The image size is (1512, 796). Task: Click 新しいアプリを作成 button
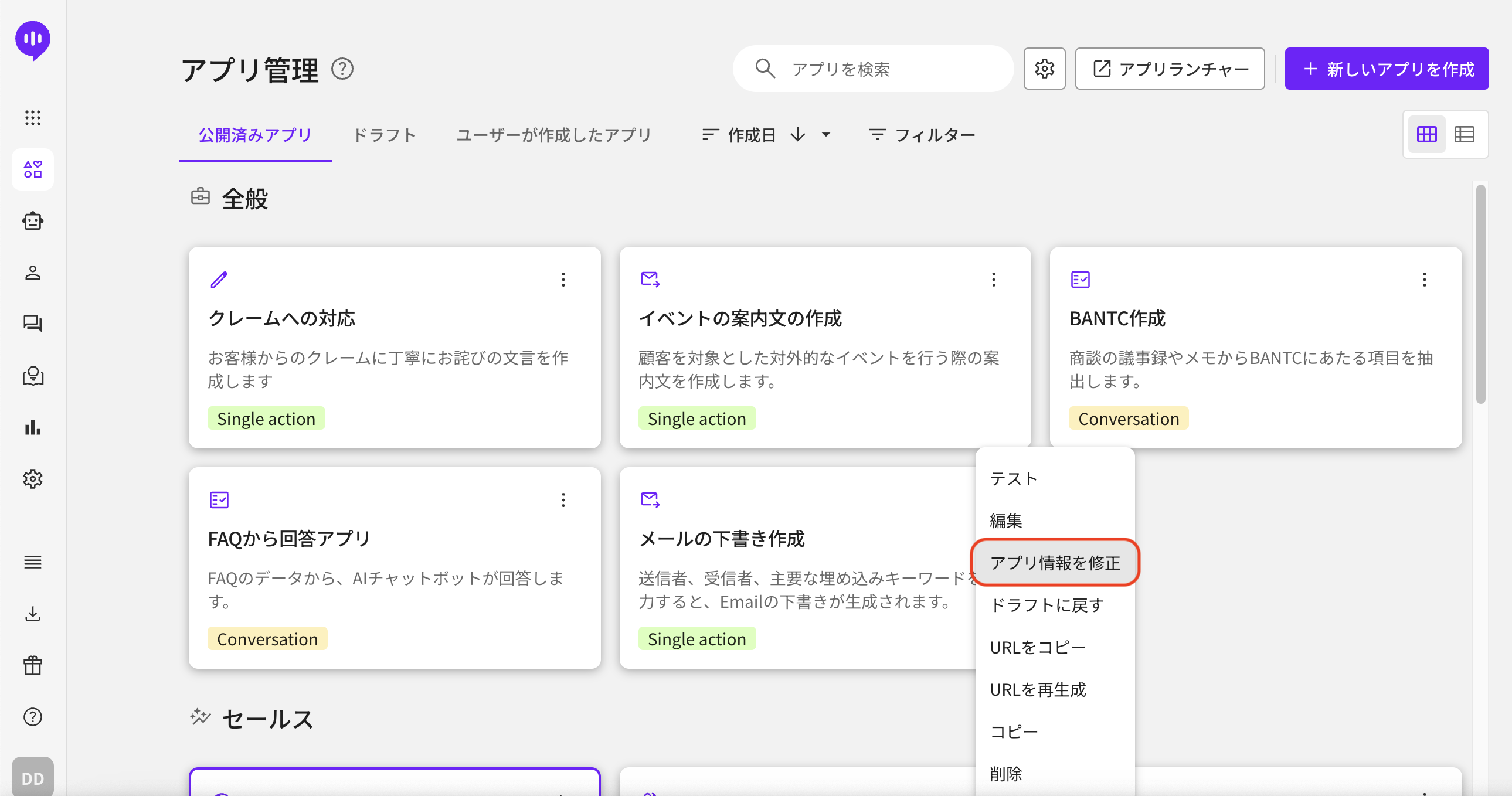point(1387,69)
